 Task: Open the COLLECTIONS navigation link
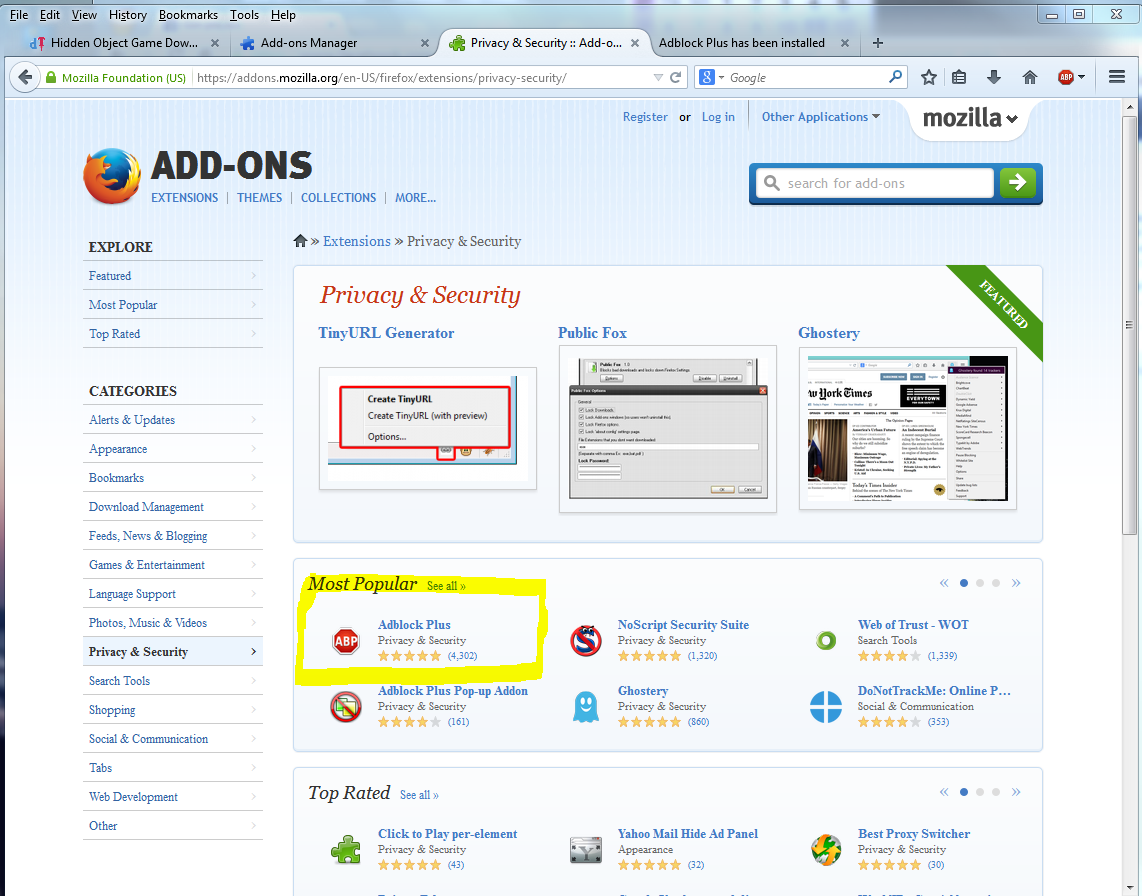[x=338, y=197]
